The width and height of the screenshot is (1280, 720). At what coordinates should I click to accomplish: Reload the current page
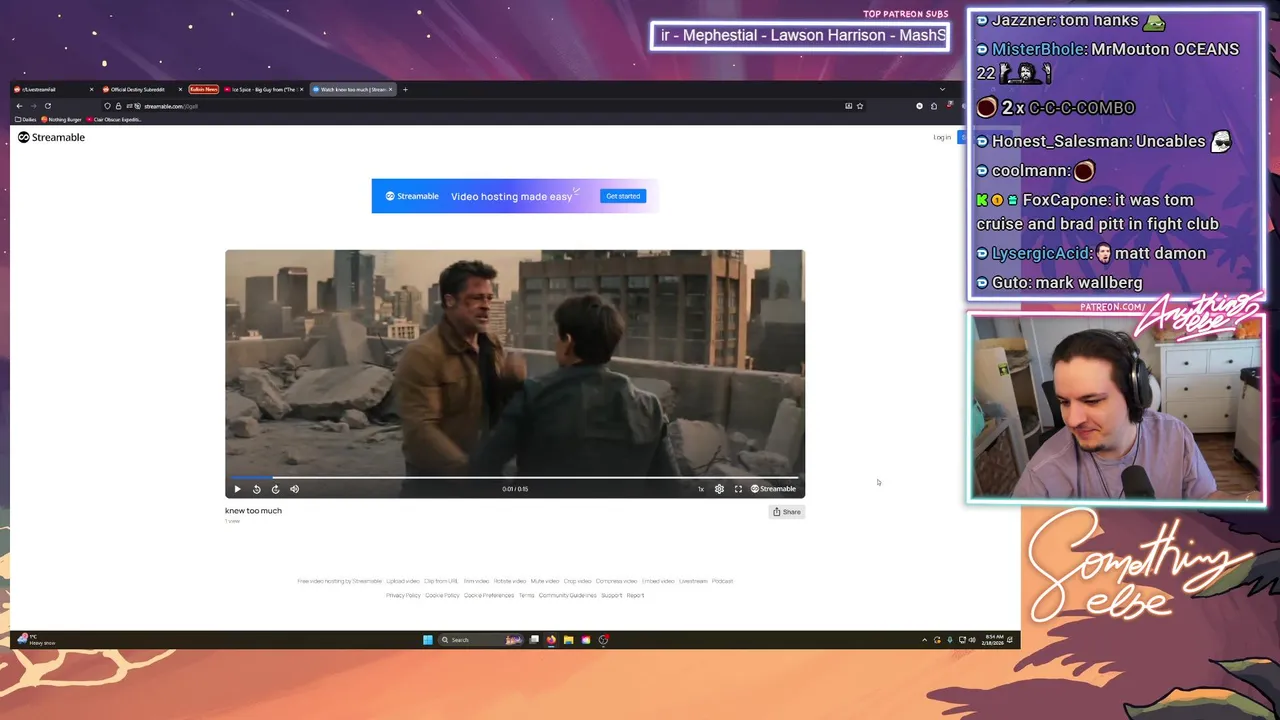pos(47,106)
